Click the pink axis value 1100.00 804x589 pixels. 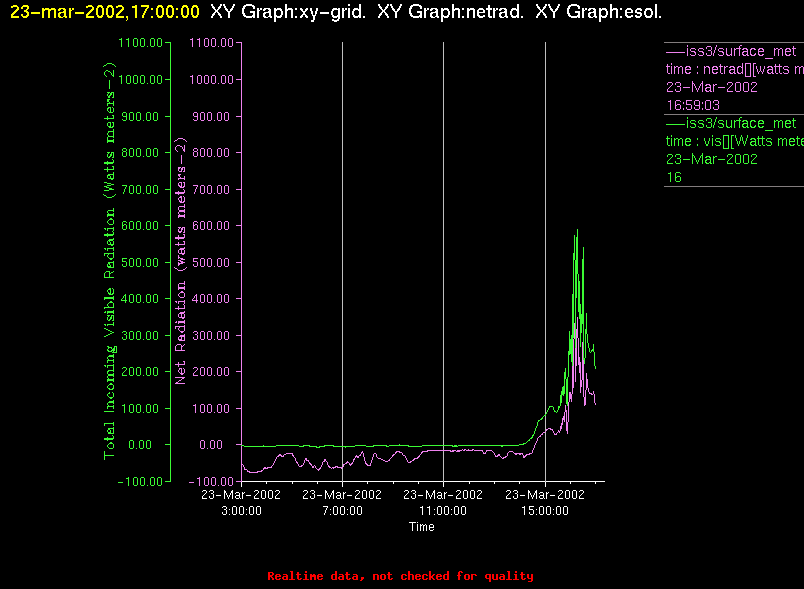[x=211, y=43]
